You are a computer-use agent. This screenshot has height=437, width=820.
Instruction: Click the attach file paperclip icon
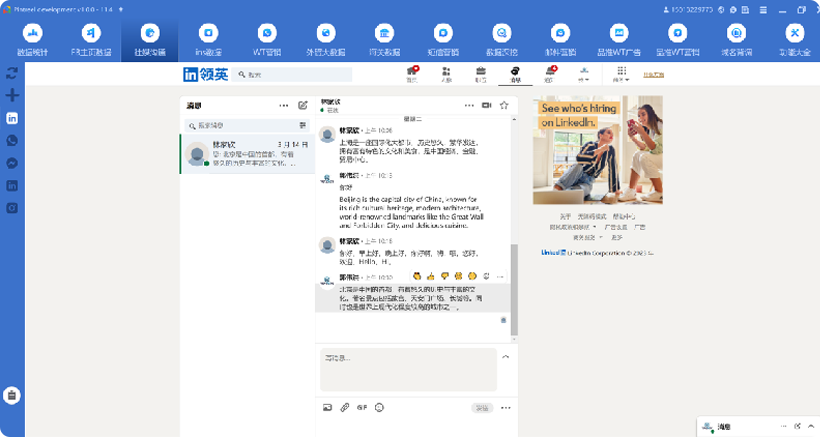[x=345, y=408]
